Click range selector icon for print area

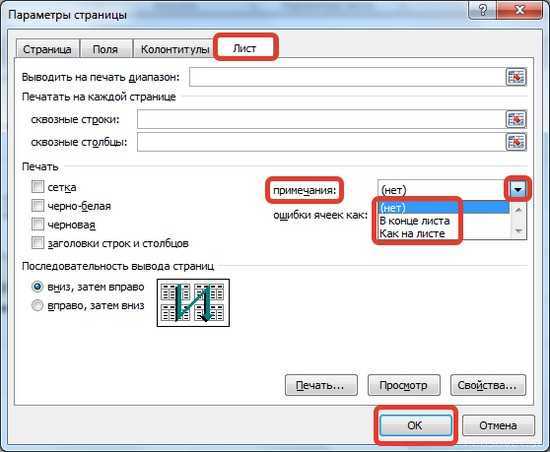pos(516,76)
